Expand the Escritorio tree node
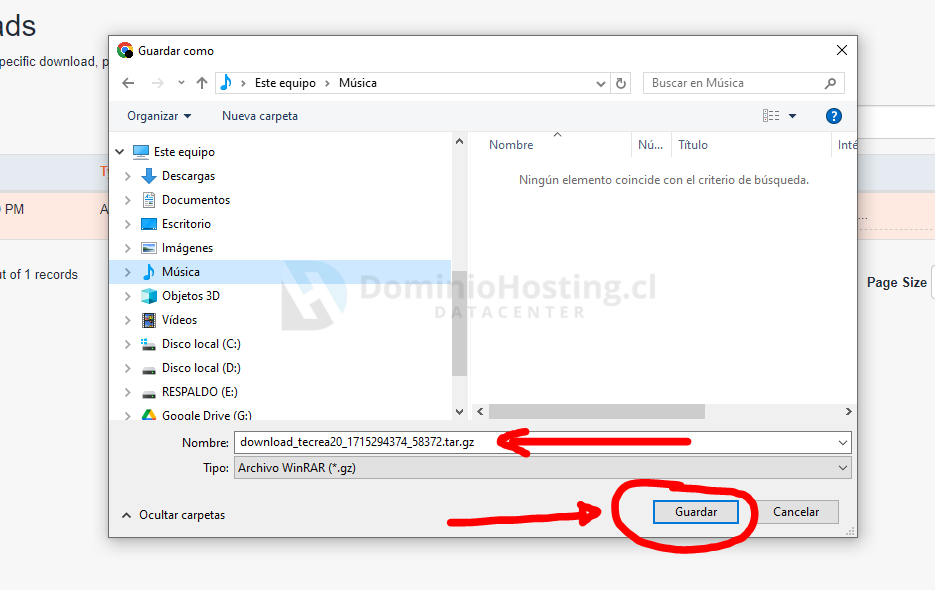The width and height of the screenshot is (935, 590). coord(127,224)
